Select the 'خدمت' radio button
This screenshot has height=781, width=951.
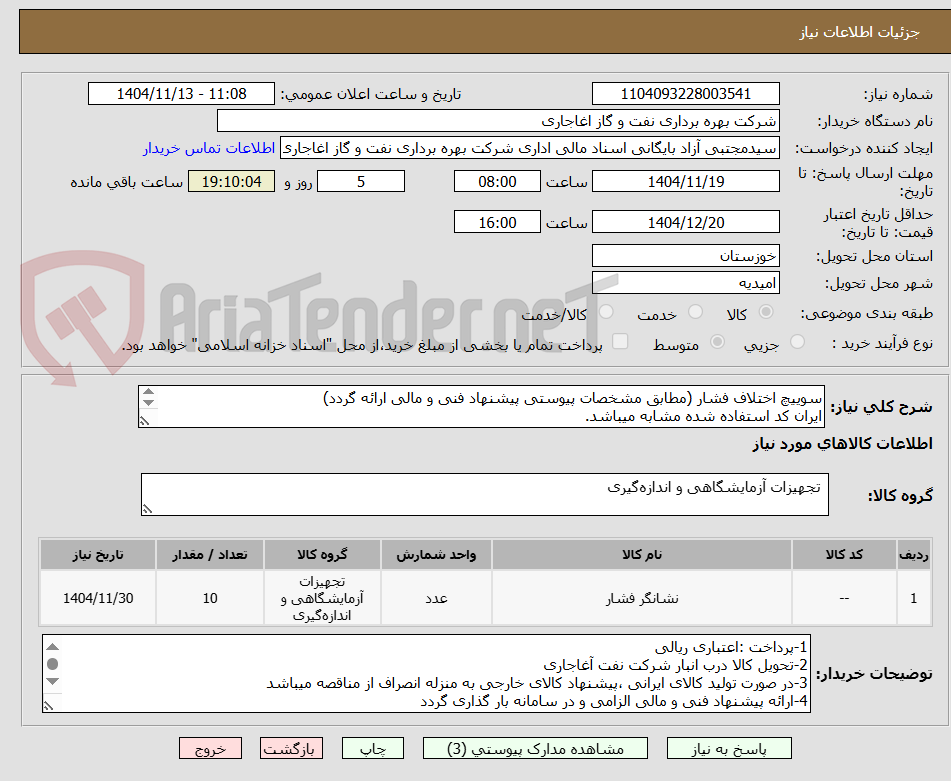tap(695, 312)
